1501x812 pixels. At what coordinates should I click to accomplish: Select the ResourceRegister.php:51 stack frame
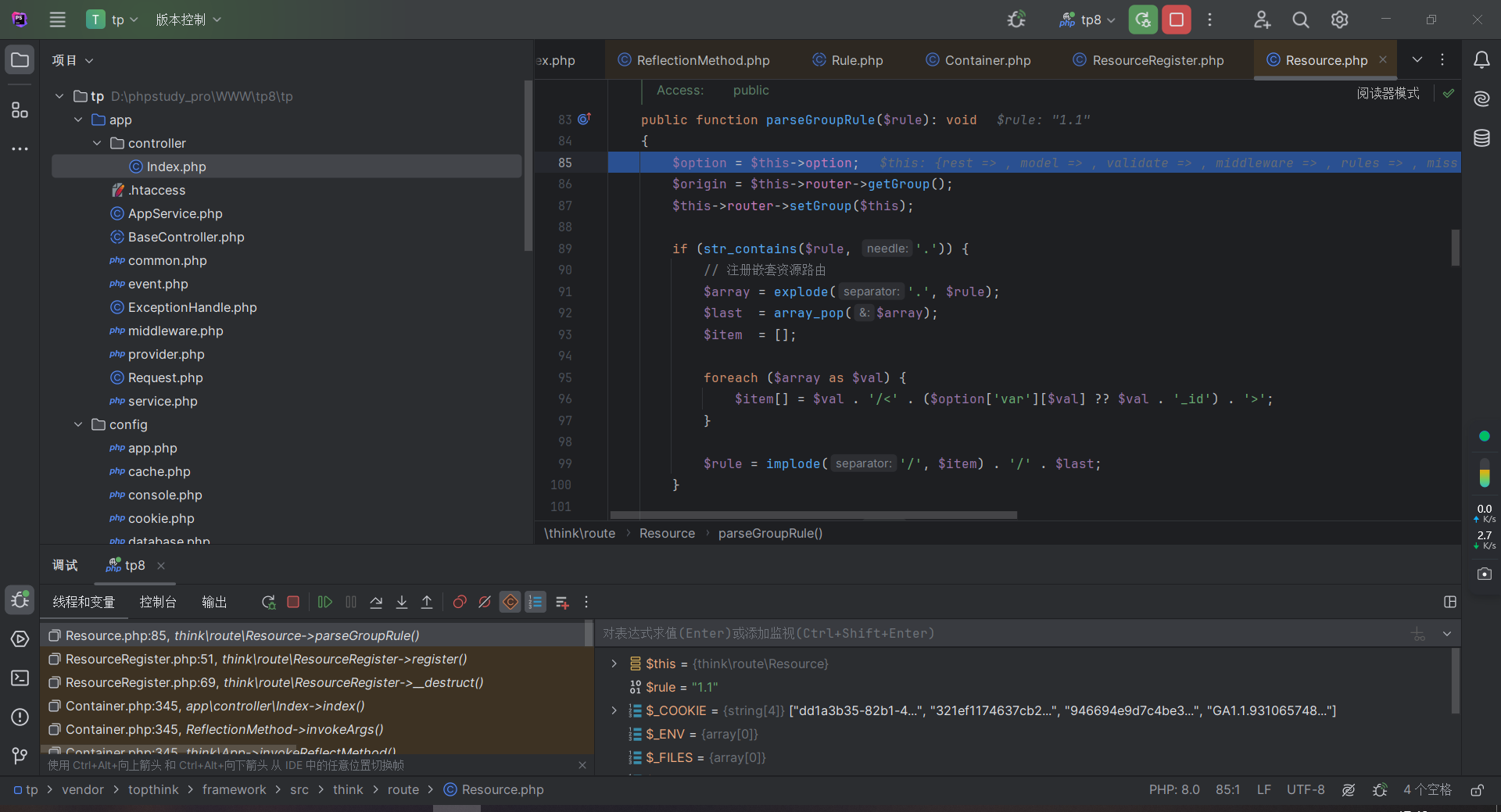266,659
